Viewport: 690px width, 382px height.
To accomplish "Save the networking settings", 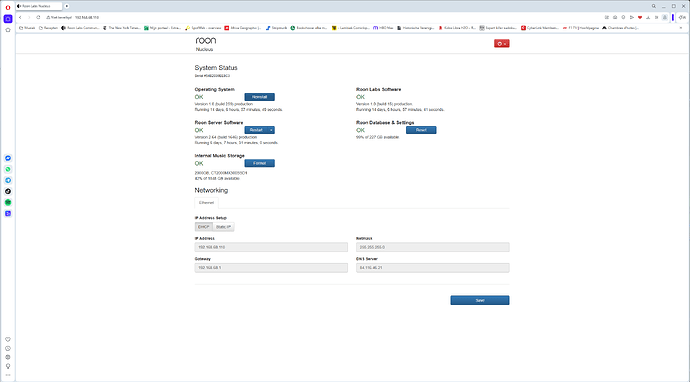I will pyautogui.click(x=480, y=300).
